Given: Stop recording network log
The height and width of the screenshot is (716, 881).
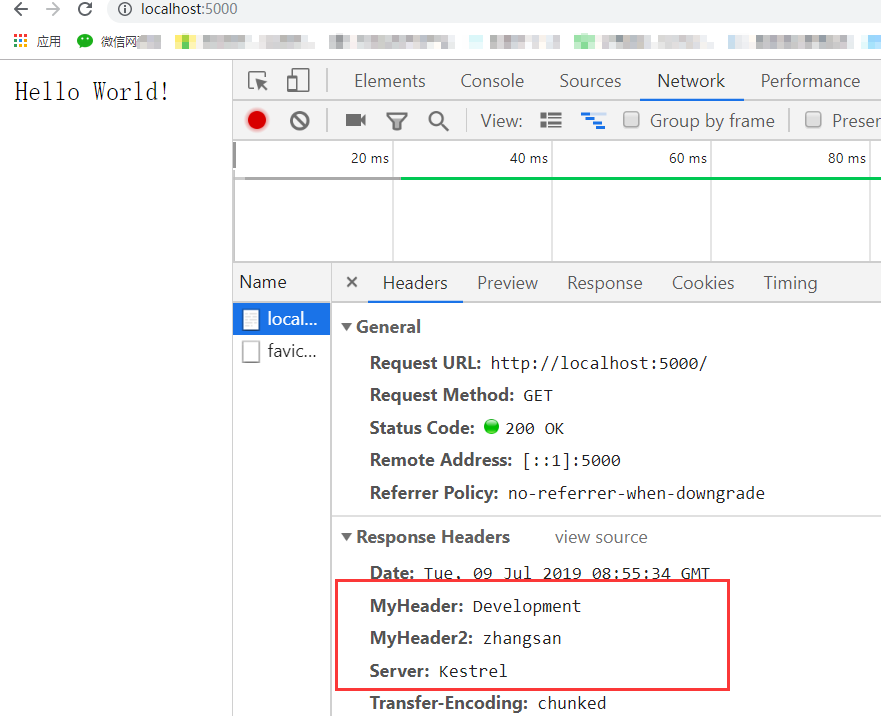Looking at the screenshot, I should 256,119.
